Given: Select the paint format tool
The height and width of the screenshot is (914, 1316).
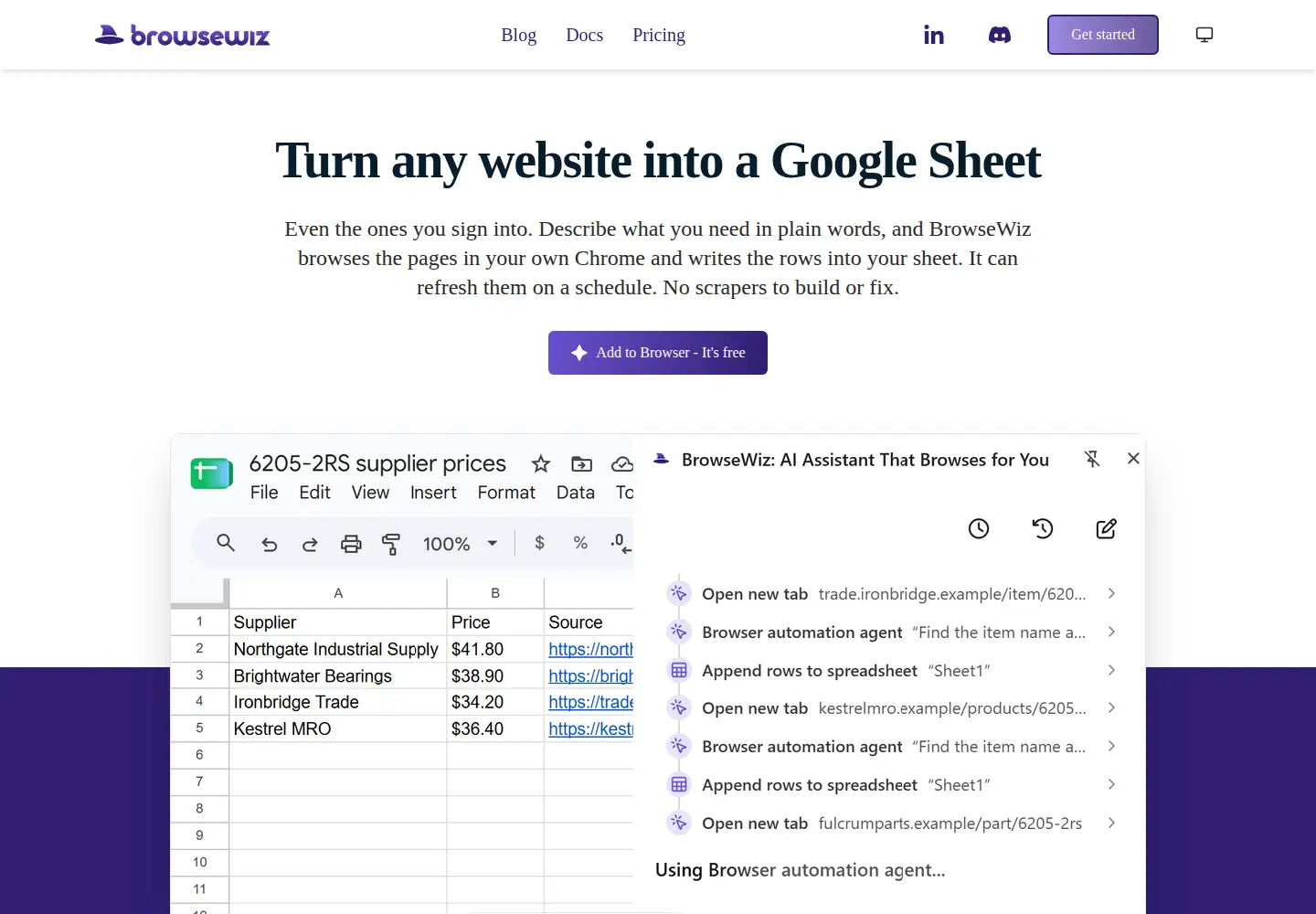Looking at the screenshot, I should [x=391, y=544].
